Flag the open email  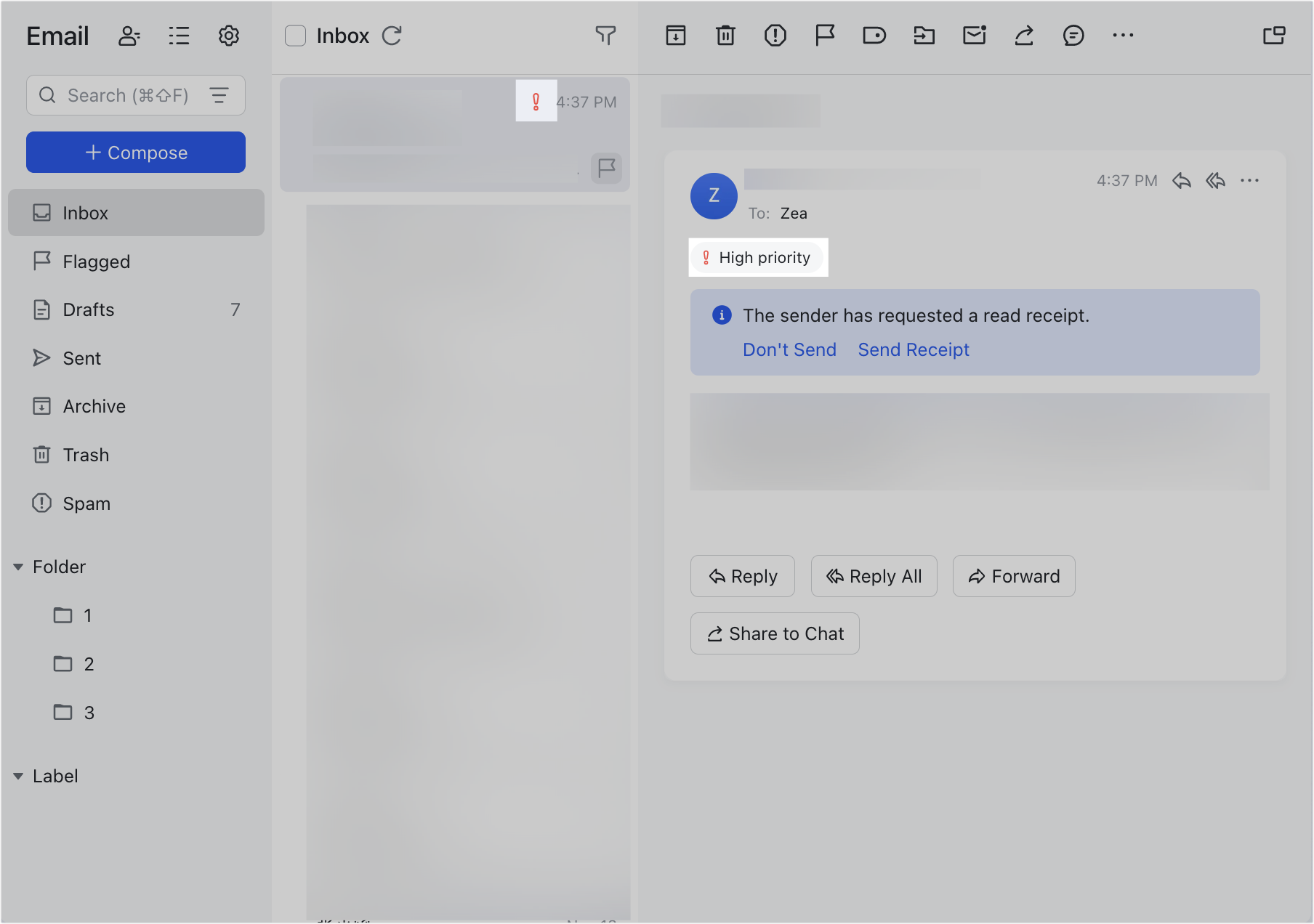[x=824, y=35]
